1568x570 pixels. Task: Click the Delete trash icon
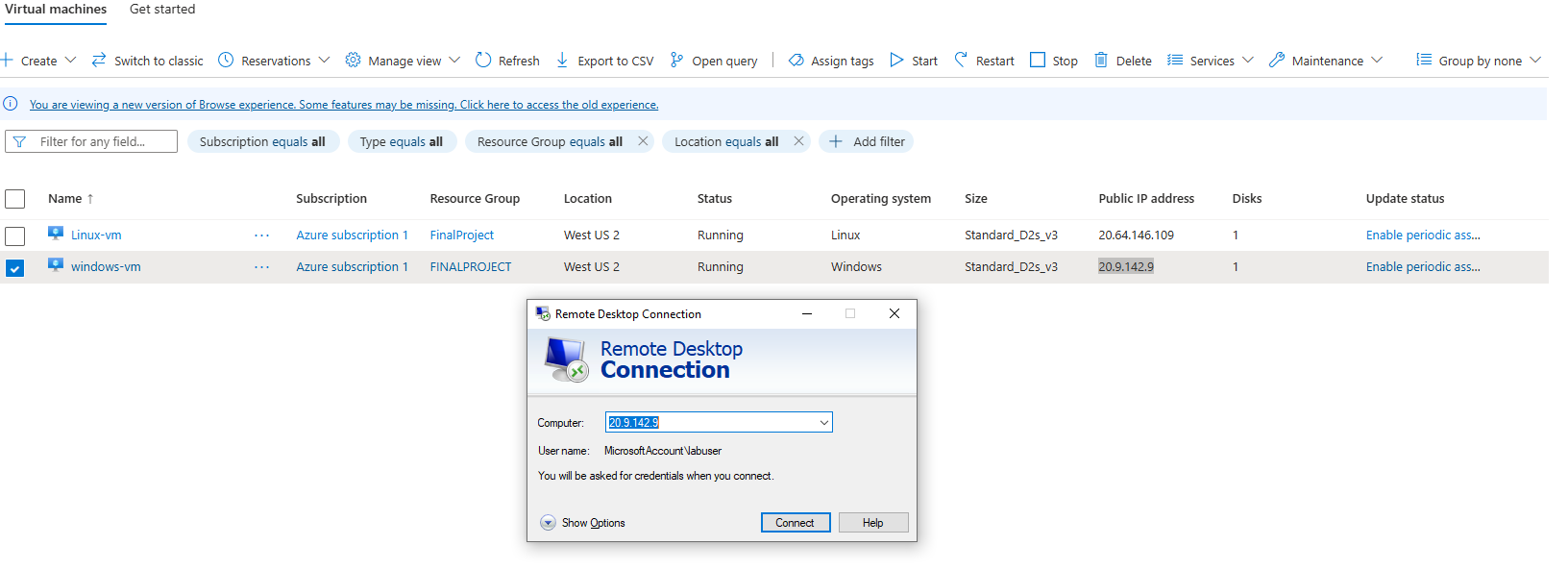pos(1101,60)
